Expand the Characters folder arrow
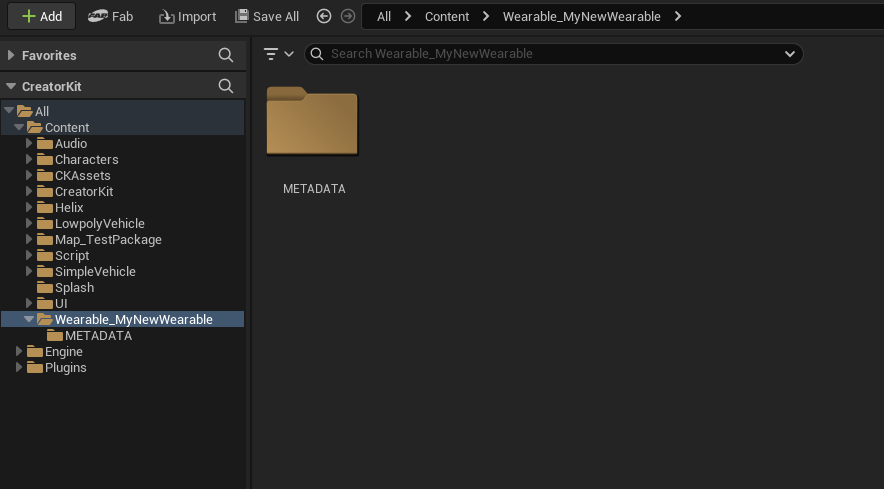This screenshot has width=884, height=489. pyautogui.click(x=30, y=160)
